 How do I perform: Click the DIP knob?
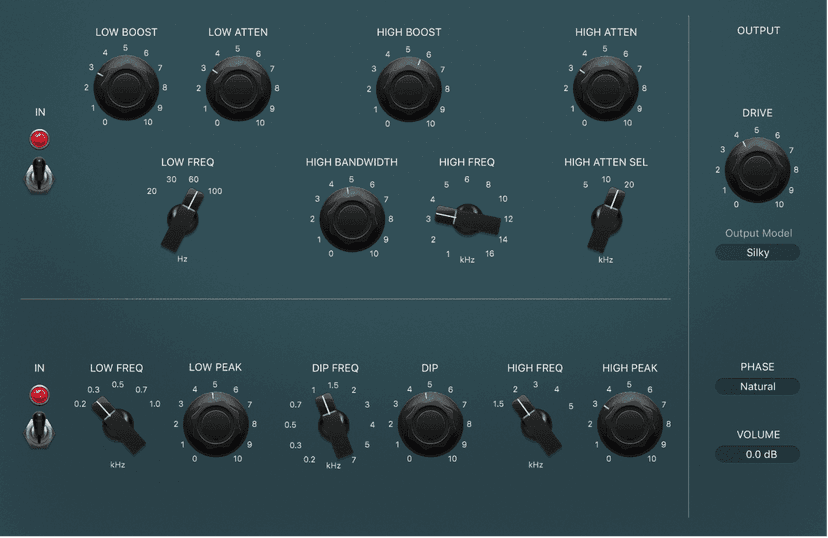click(x=430, y=424)
